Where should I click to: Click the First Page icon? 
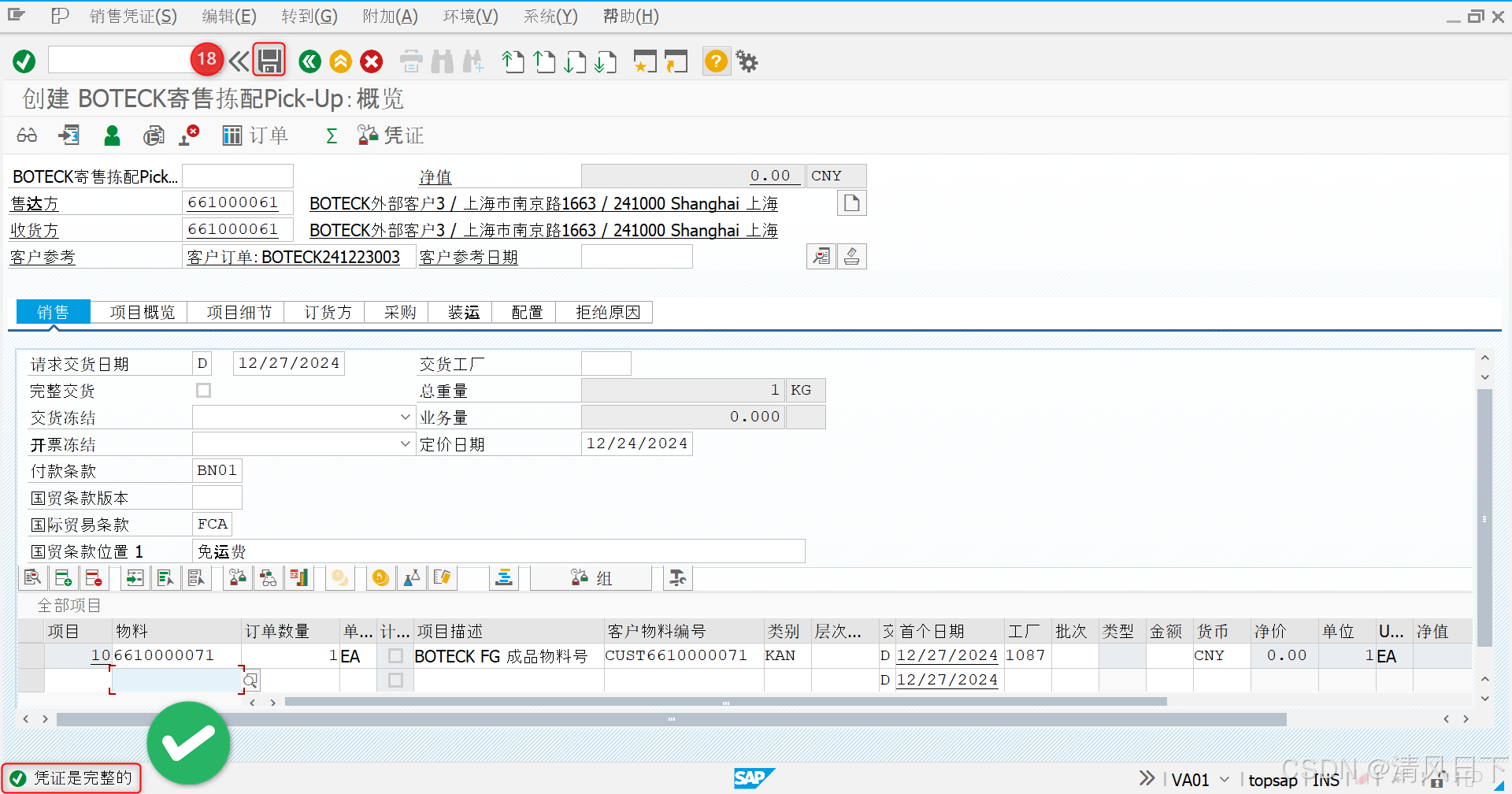[513, 61]
